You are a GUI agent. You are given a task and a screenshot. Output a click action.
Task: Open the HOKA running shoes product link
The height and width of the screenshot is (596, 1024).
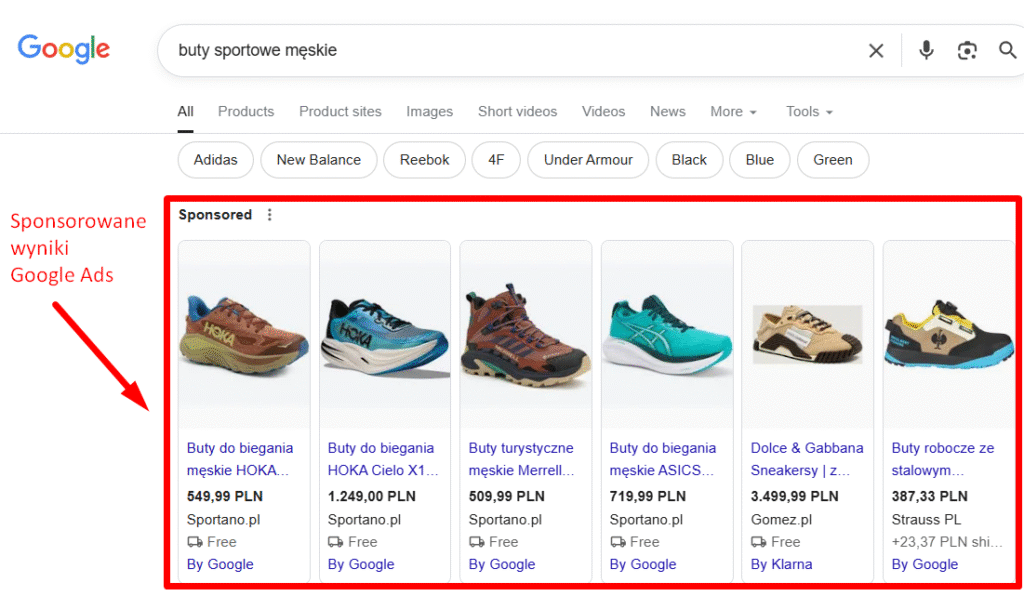pyautogui.click(x=240, y=459)
